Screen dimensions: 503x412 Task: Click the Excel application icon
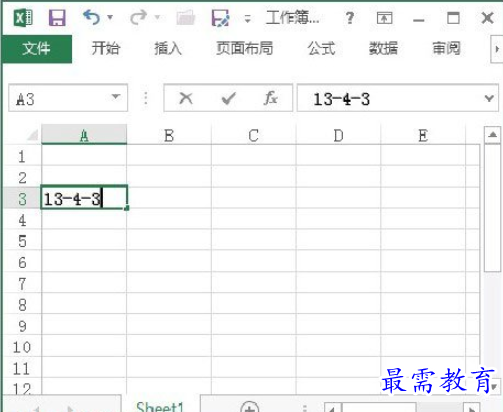23,18
